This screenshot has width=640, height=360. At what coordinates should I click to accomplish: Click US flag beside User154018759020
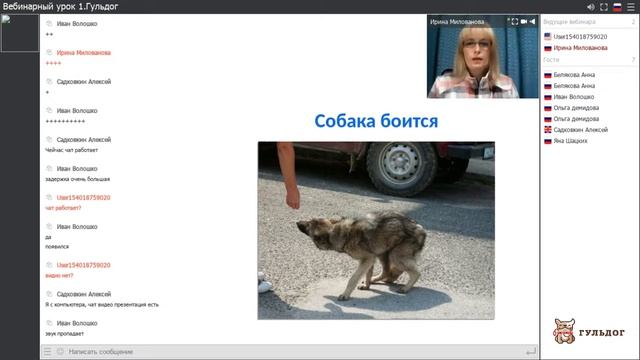coord(548,37)
